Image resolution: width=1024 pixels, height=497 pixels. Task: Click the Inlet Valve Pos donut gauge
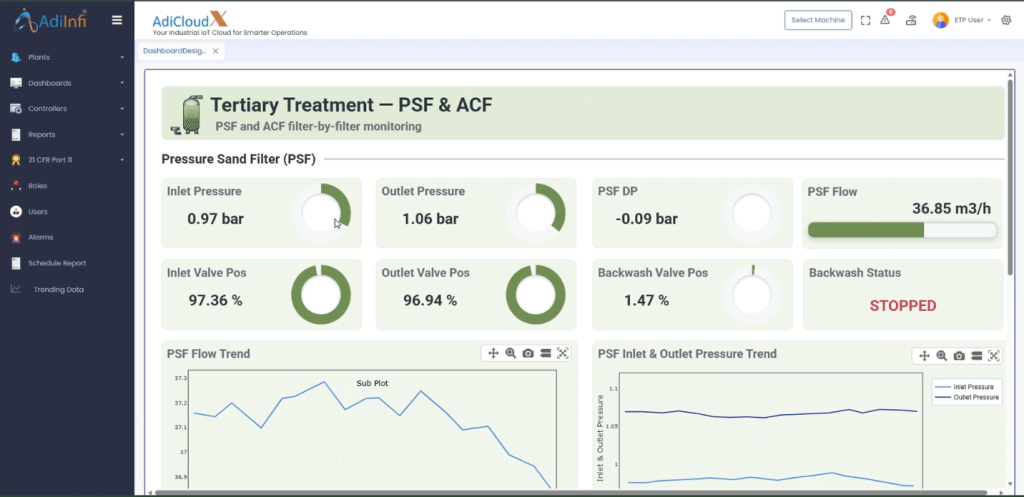321,295
